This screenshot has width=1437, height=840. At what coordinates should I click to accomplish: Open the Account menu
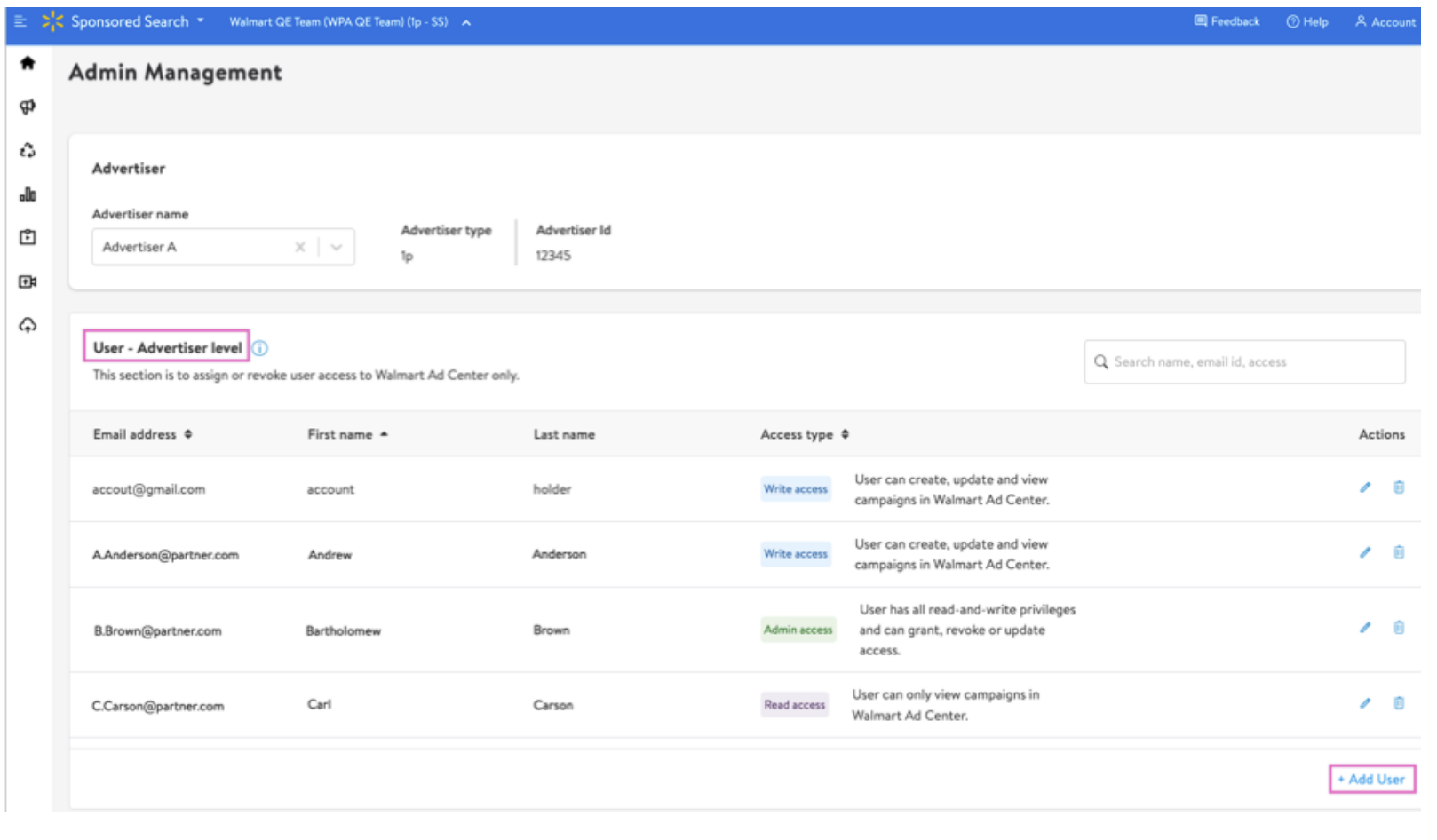click(x=1385, y=22)
